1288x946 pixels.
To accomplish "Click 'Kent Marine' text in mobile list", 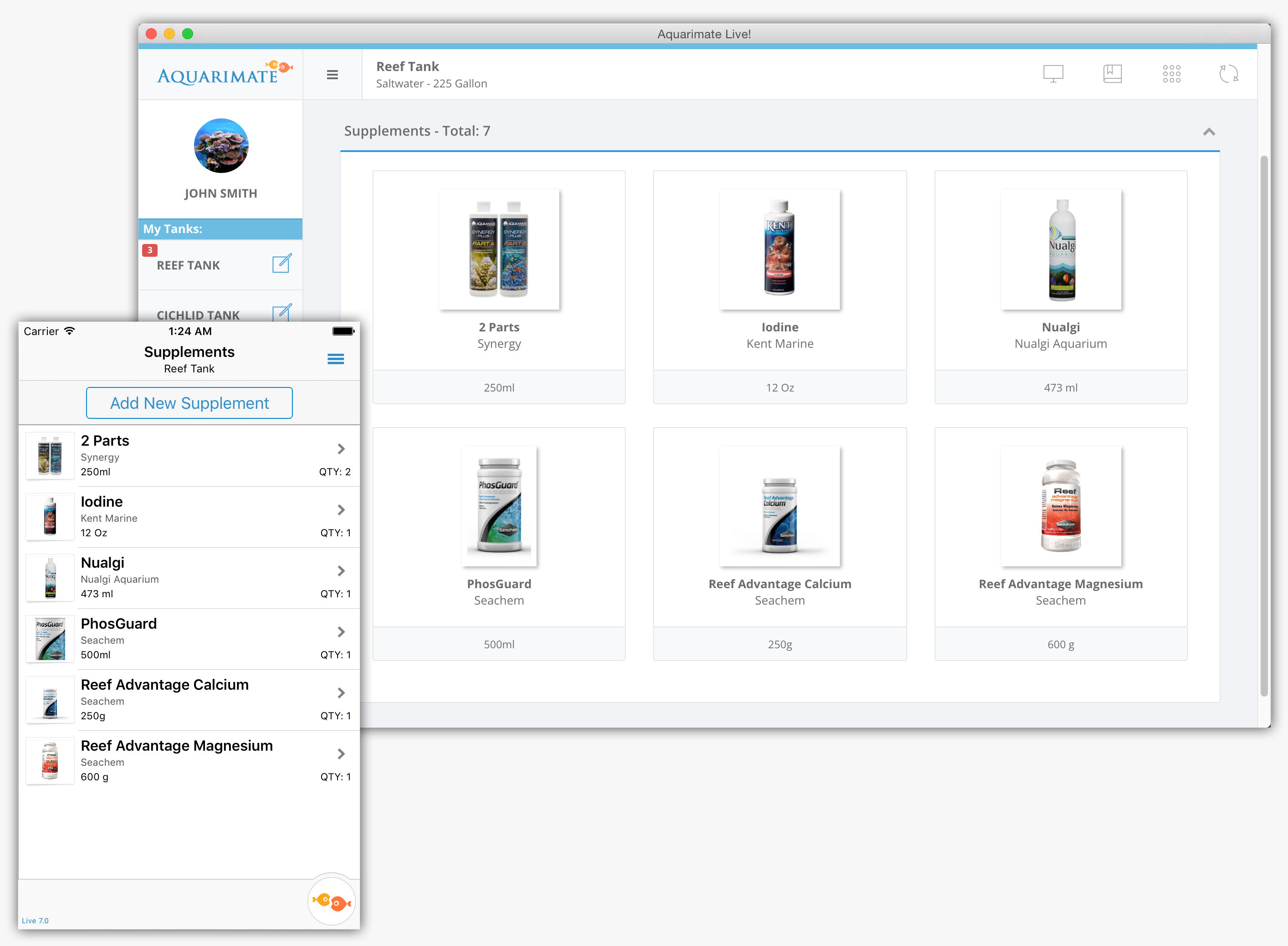I will pyautogui.click(x=109, y=518).
